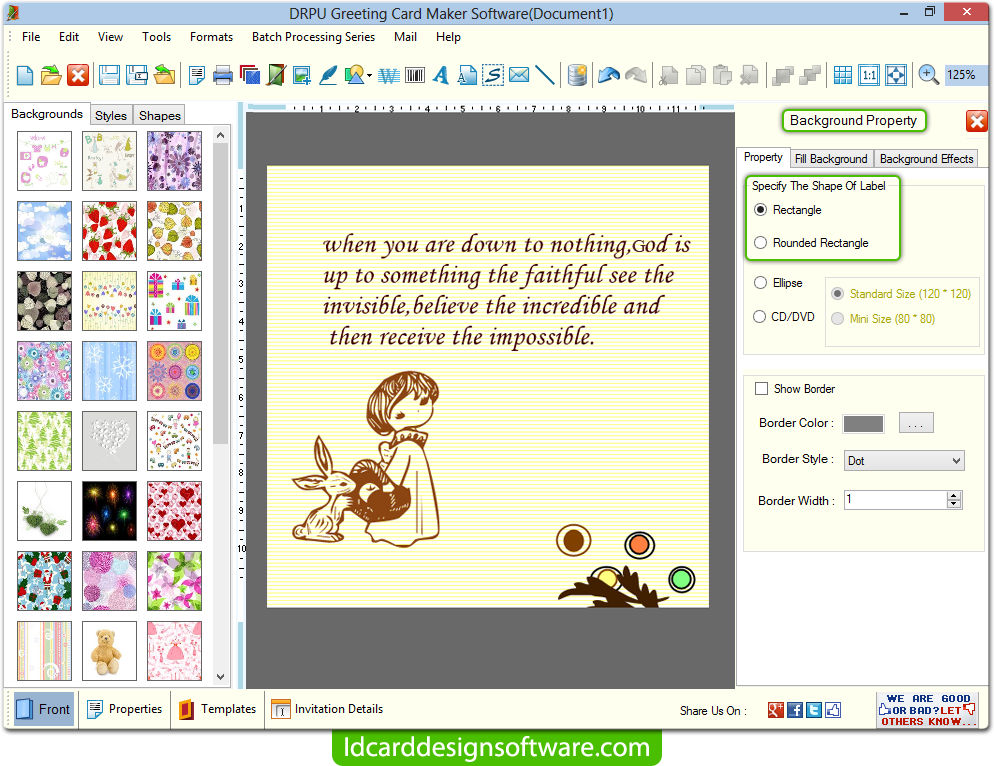
Task: Click the Templates button at bottom
Action: pyautogui.click(x=217, y=709)
